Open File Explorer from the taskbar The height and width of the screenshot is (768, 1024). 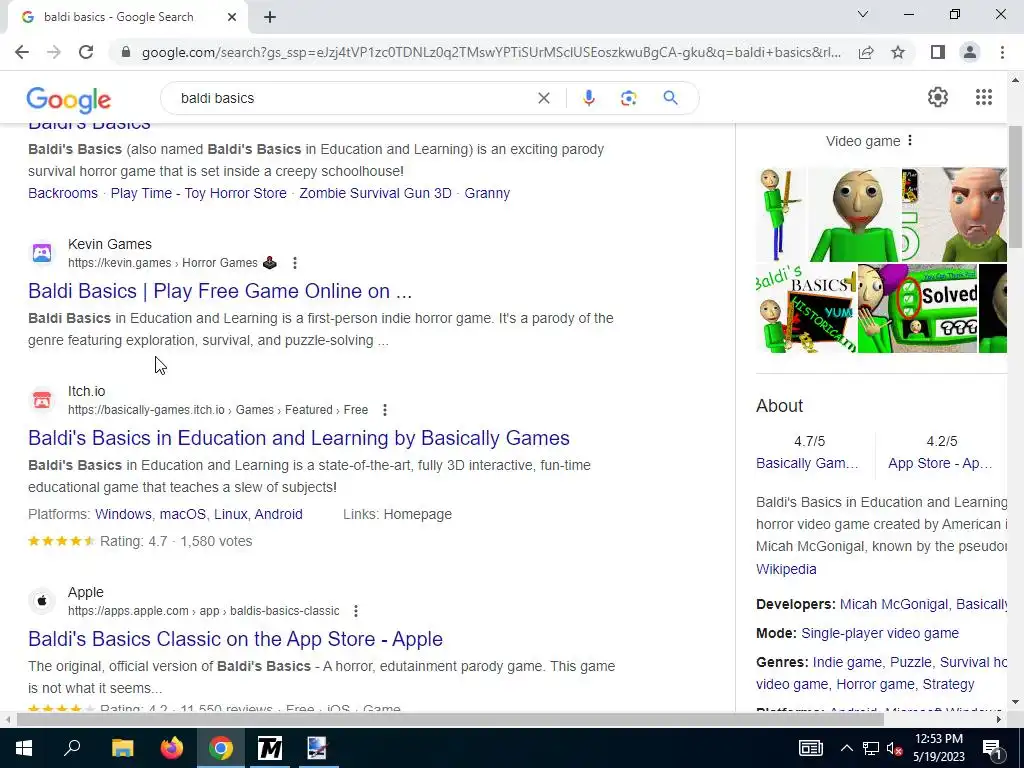point(122,748)
